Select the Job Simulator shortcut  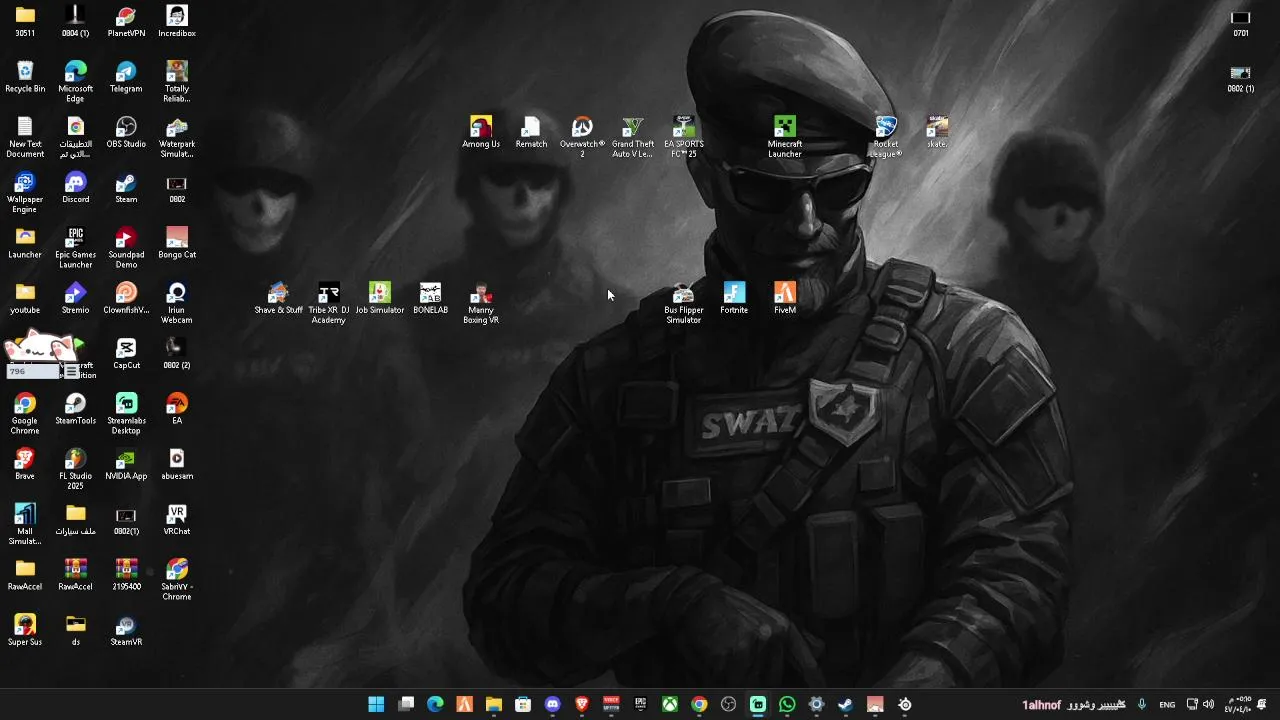[380, 298]
